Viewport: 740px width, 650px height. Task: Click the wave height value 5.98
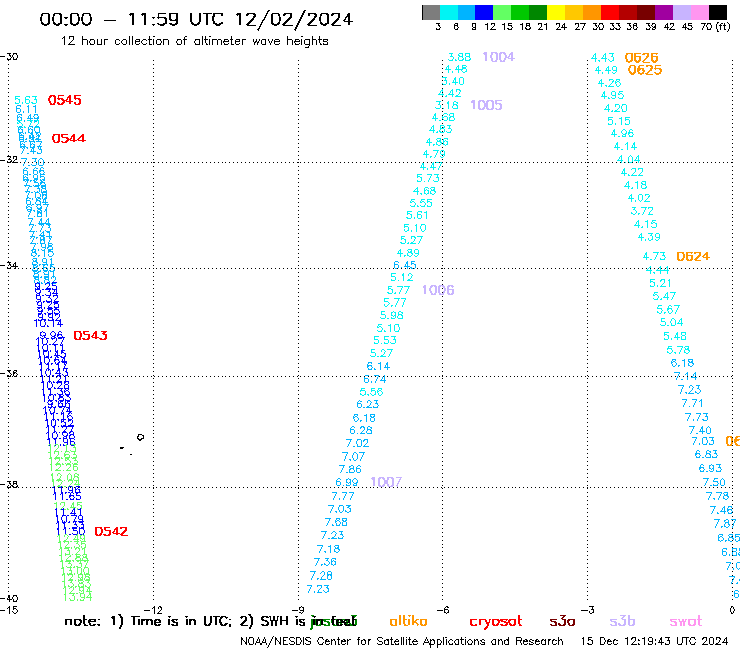click(x=392, y=315)
